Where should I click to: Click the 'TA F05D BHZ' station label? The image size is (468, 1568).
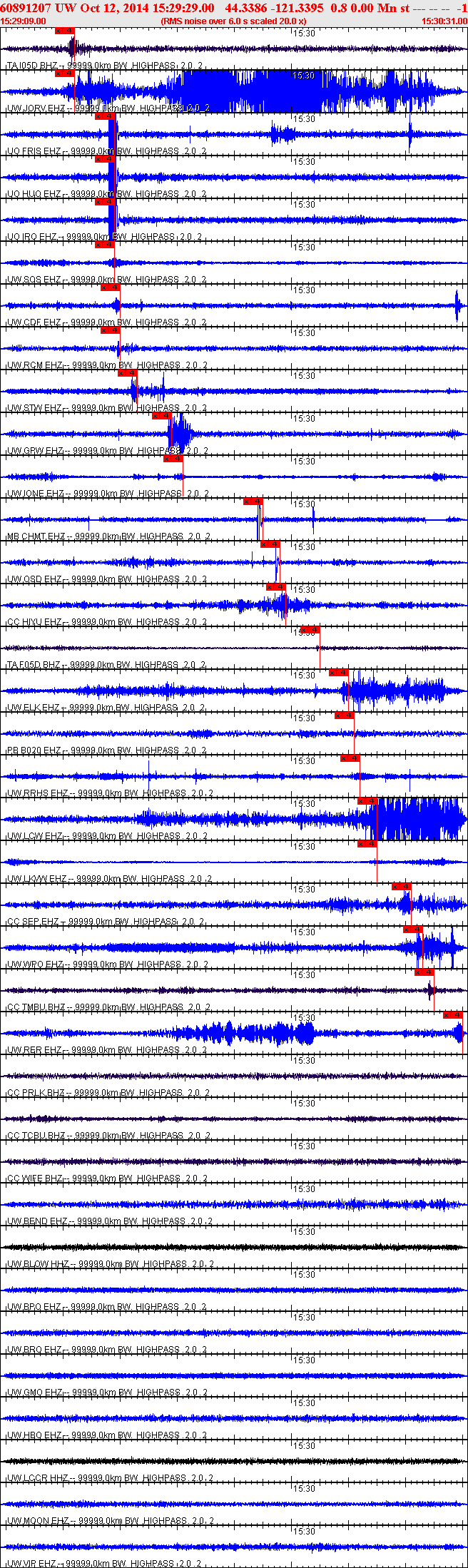click(x=34, y=665)
